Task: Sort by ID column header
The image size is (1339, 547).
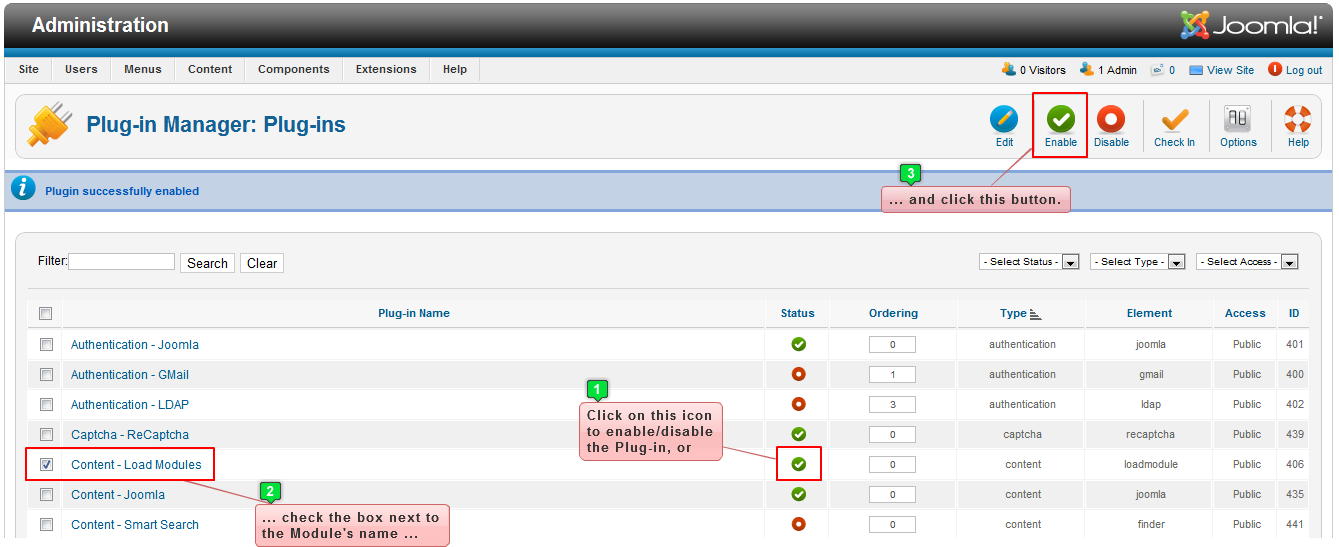Action: pyautogui.click(x=1294, y=313)
